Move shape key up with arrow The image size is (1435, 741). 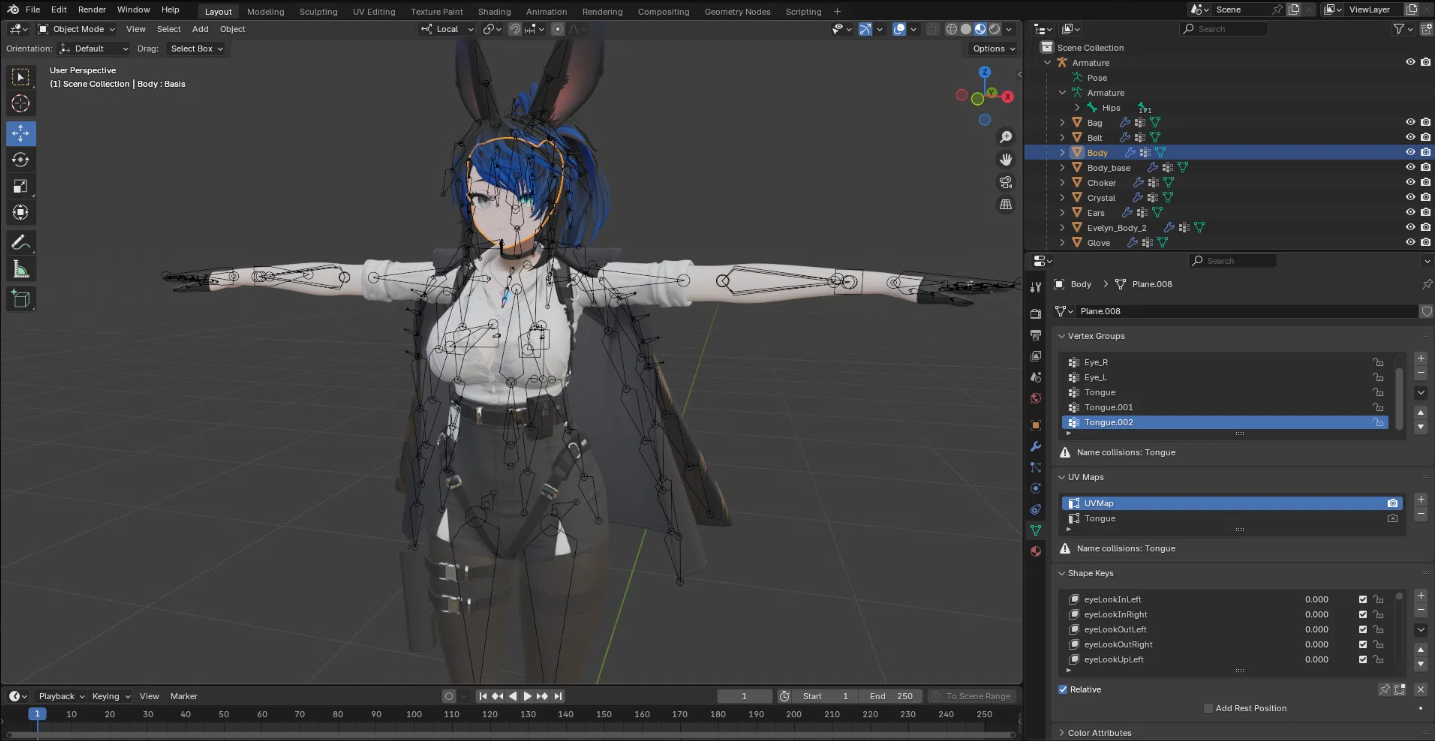1421,649
